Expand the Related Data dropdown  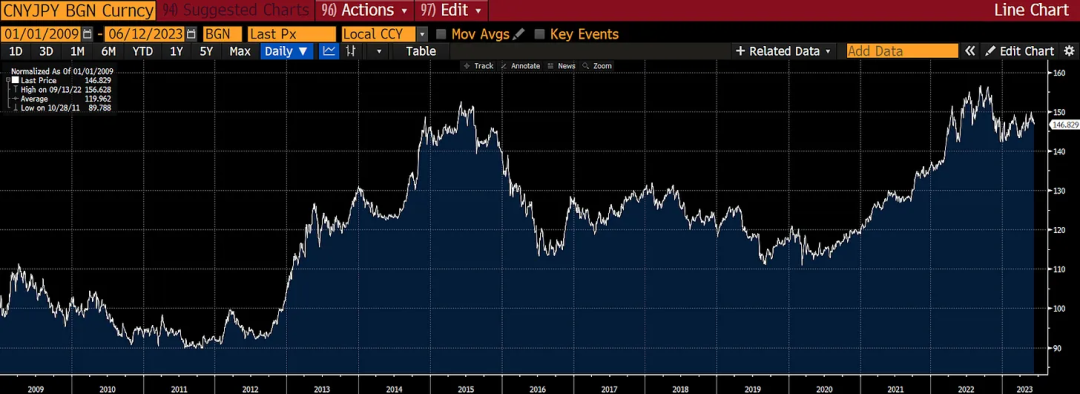coord(784,51)
